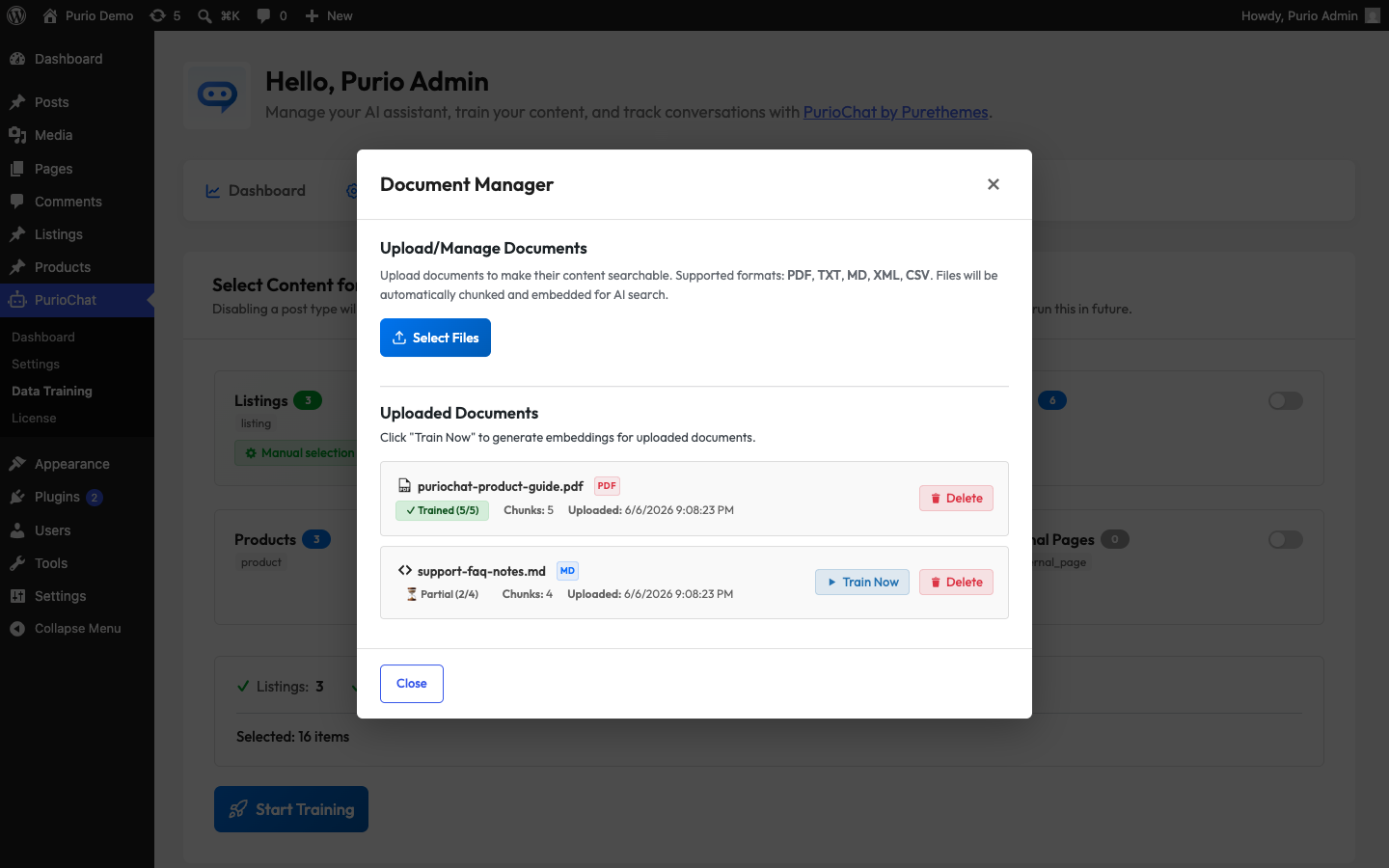The width and height of the screenshot is (1389, 868).
Task: Click the Close button in dialog footer
Action: [412, 684]
